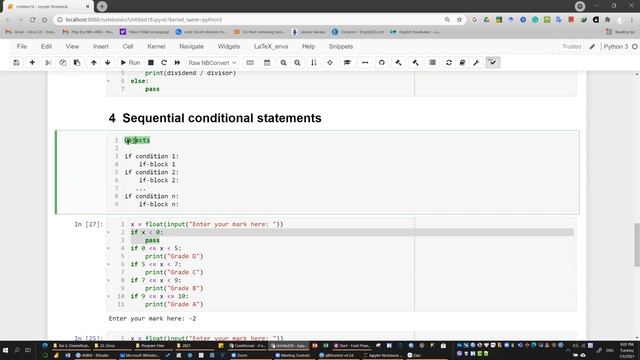Click the Python 3 kernel name
The image size is (640, 360).
[x=616, y=47]
